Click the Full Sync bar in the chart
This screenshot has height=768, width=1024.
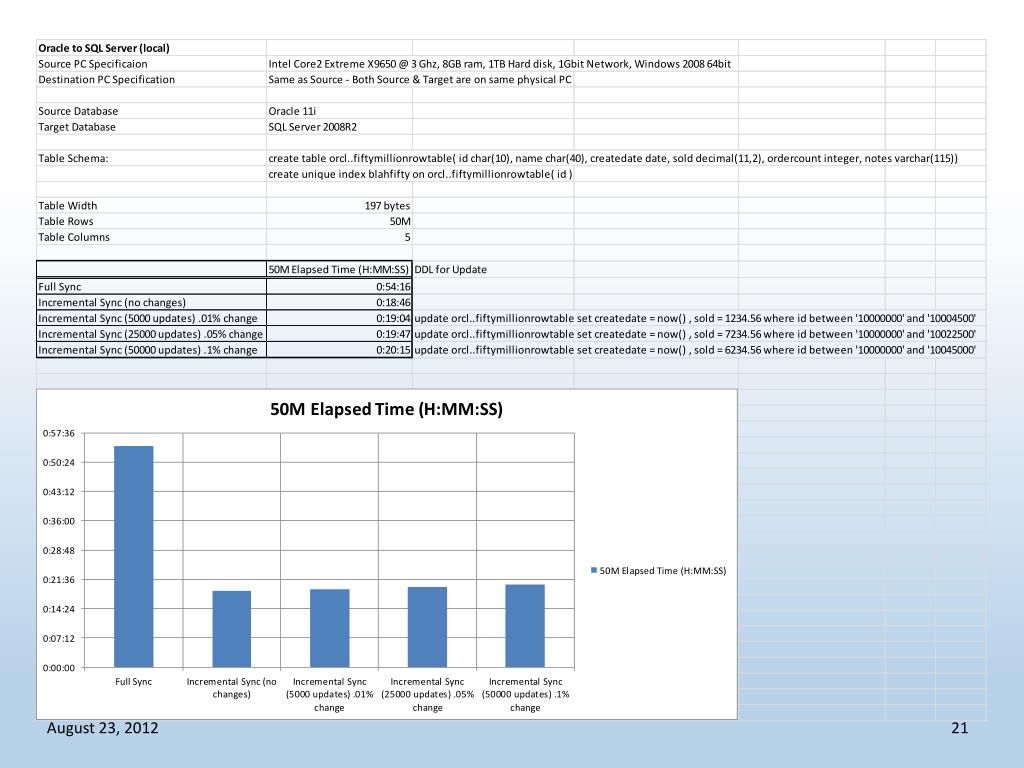(134, 556)
